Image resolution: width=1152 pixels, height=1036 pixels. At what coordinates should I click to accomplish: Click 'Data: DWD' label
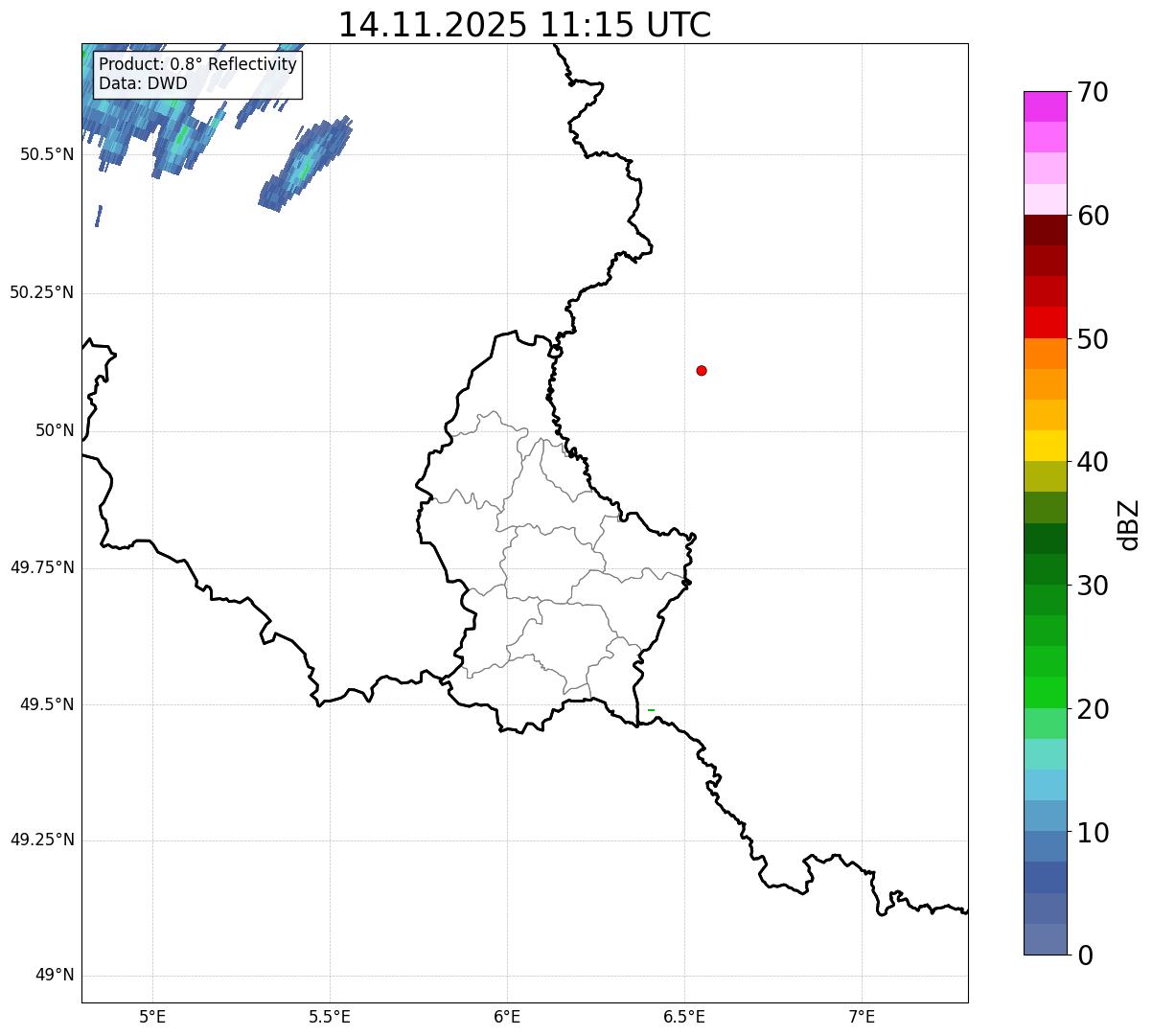tap(143, 83)
